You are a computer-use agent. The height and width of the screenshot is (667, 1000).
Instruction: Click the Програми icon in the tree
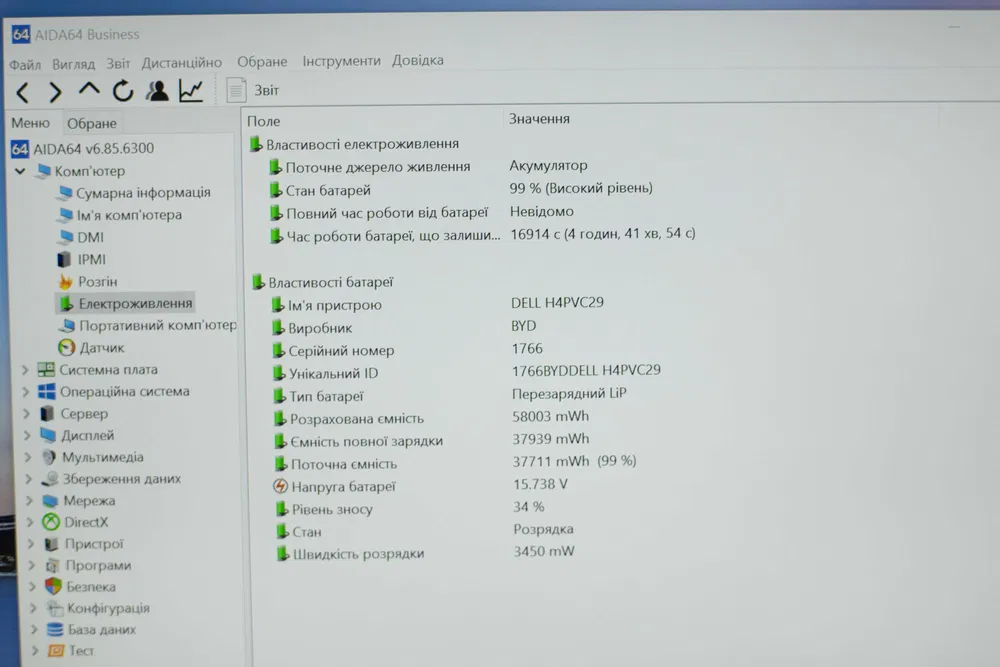52,566
